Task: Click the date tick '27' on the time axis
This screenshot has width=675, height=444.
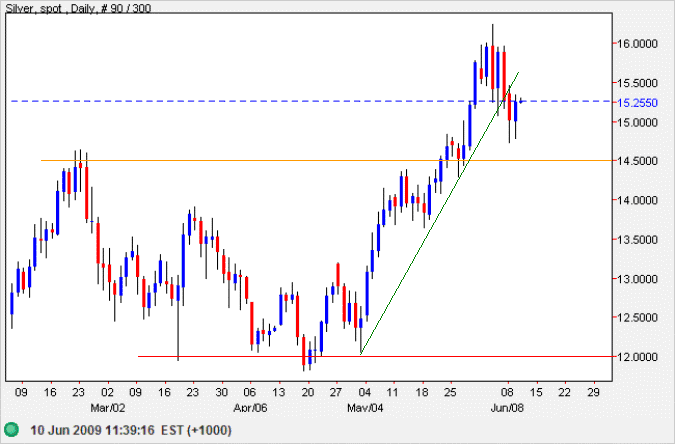Action: tap(336, 392)
